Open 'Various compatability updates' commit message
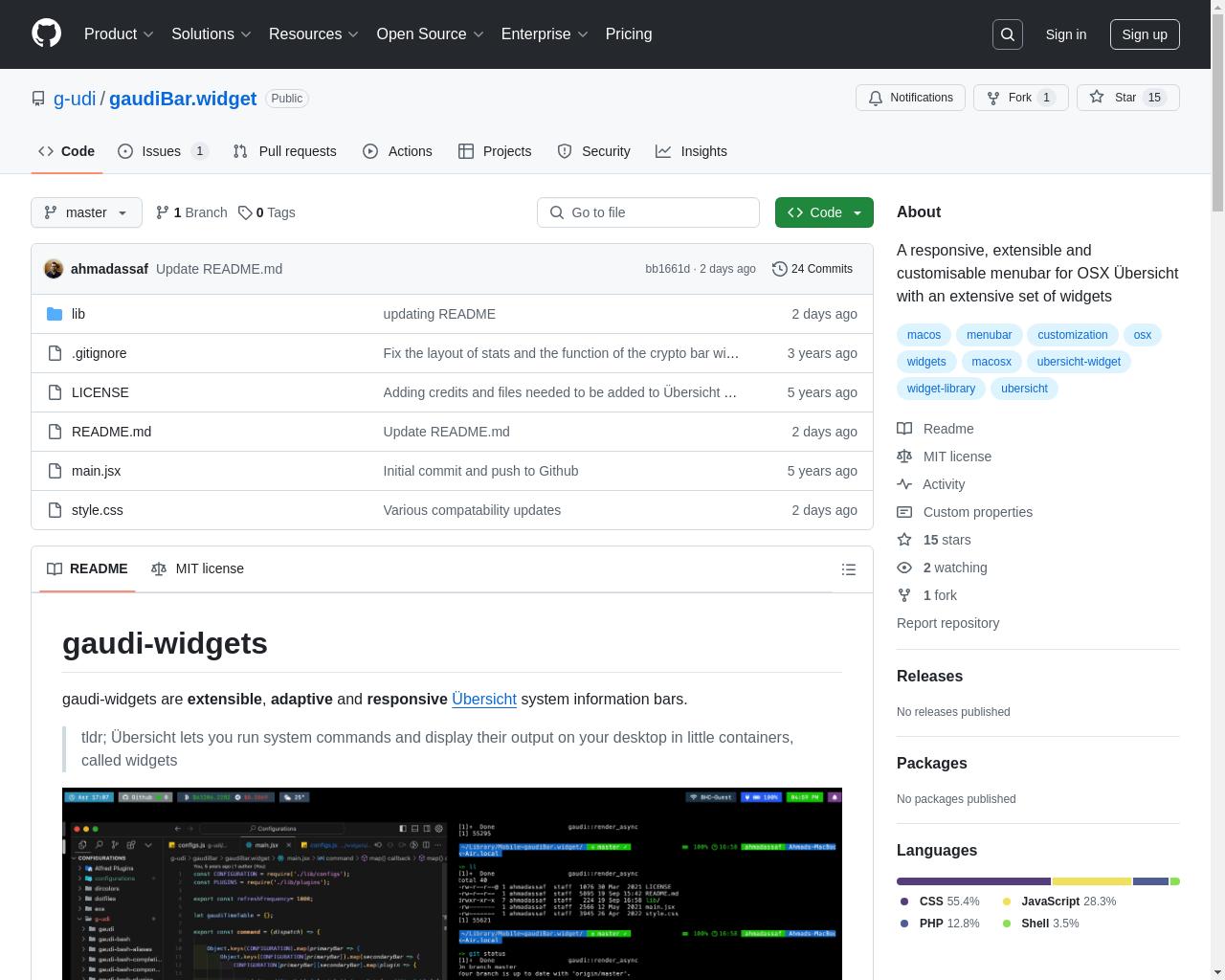The width and height of the screenshot is (1225, 980). (472, 510)
